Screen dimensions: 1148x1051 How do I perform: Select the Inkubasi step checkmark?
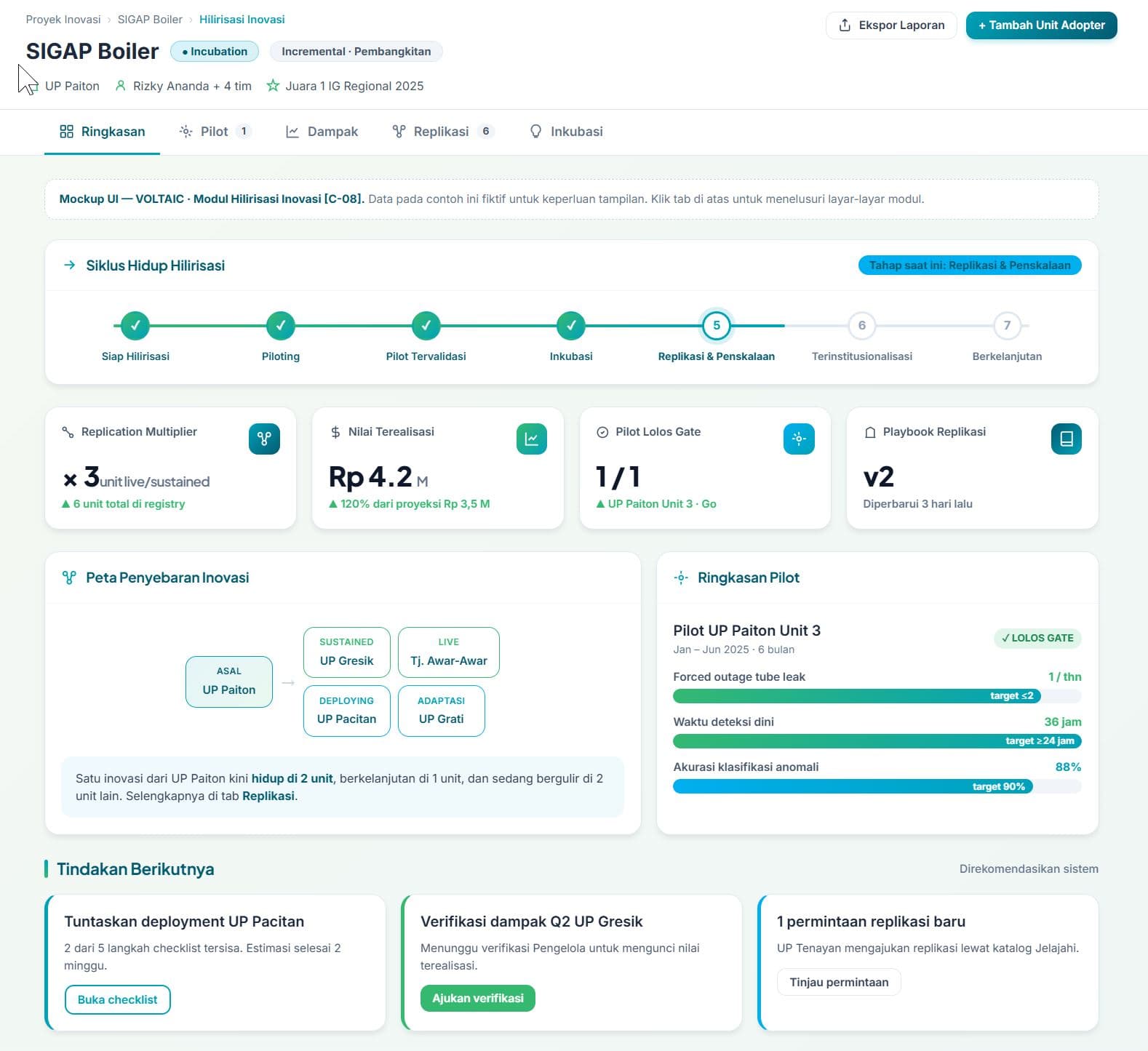click(571, 326)
